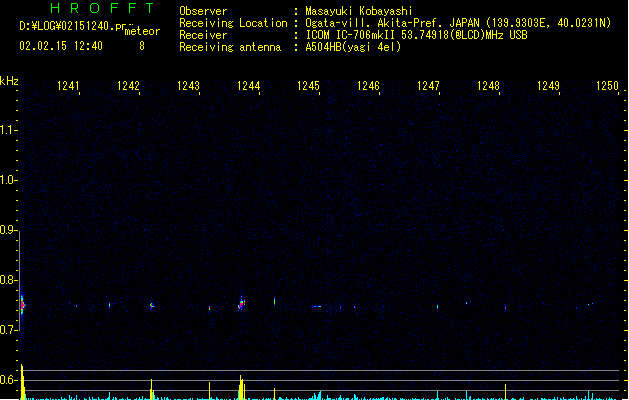The width and height of the screenshot is (629, 400).
Task: Click the bright echo at the spectrogram's left edge
Action: (x=23, y=305)
